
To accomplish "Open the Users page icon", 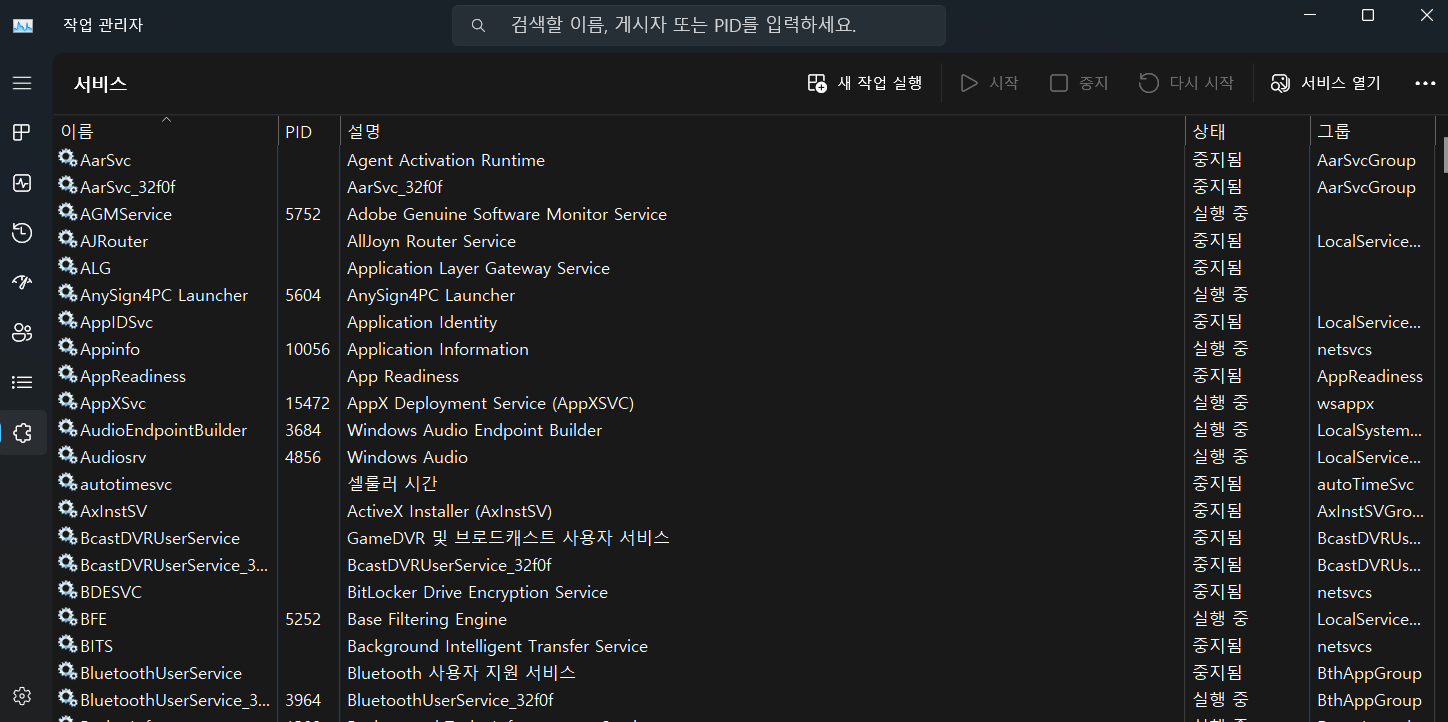I will tap(22, 332).
